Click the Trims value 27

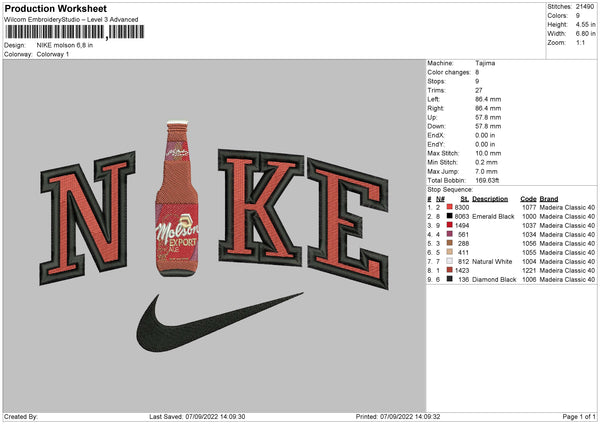click(479, 90)
